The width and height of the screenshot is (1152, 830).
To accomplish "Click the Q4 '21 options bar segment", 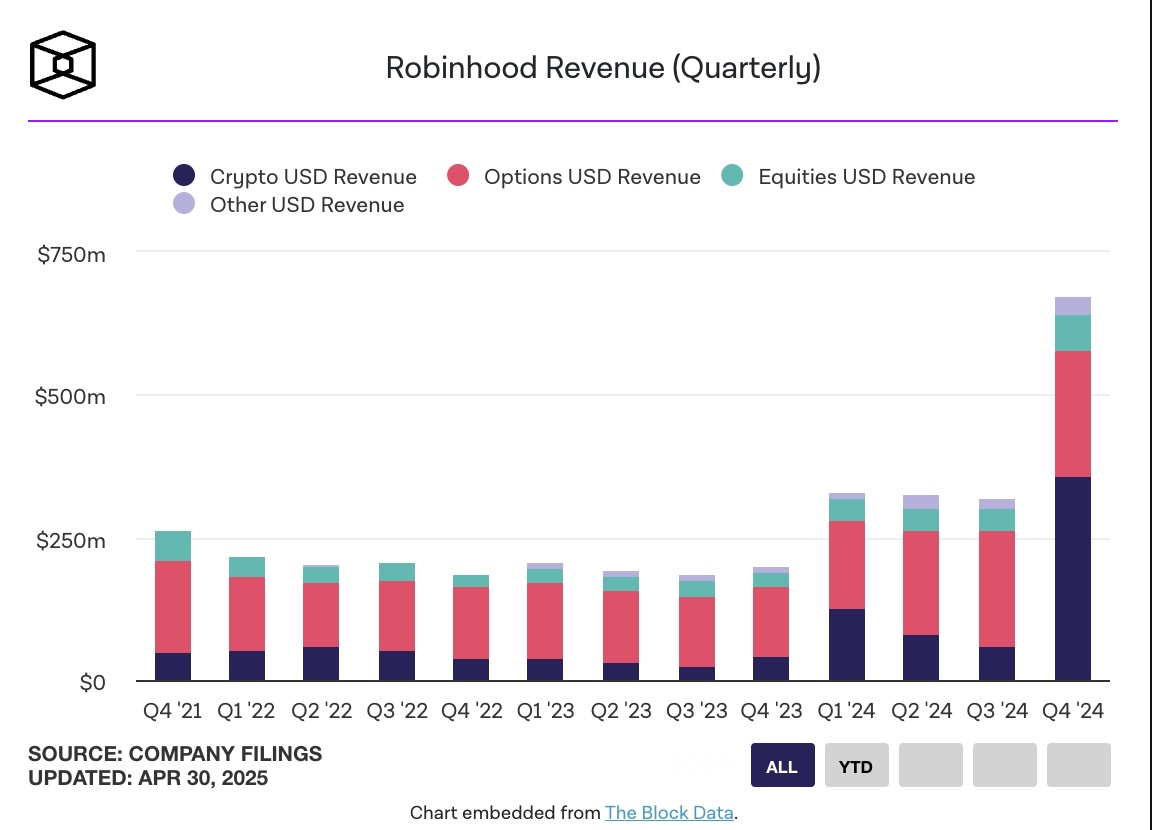I will 173,607.
